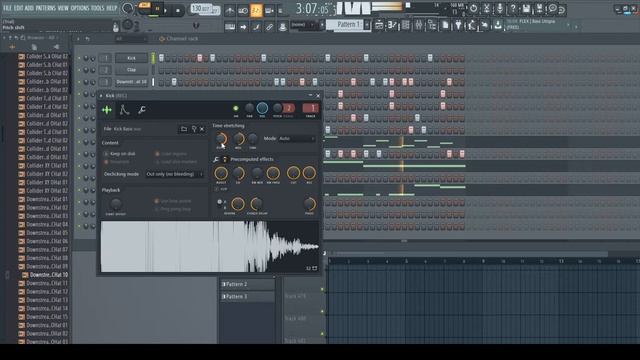This screenshot has width=640, height=360.
Task: Toggle typing keyboard to piano icon
Action: [230, 27]
